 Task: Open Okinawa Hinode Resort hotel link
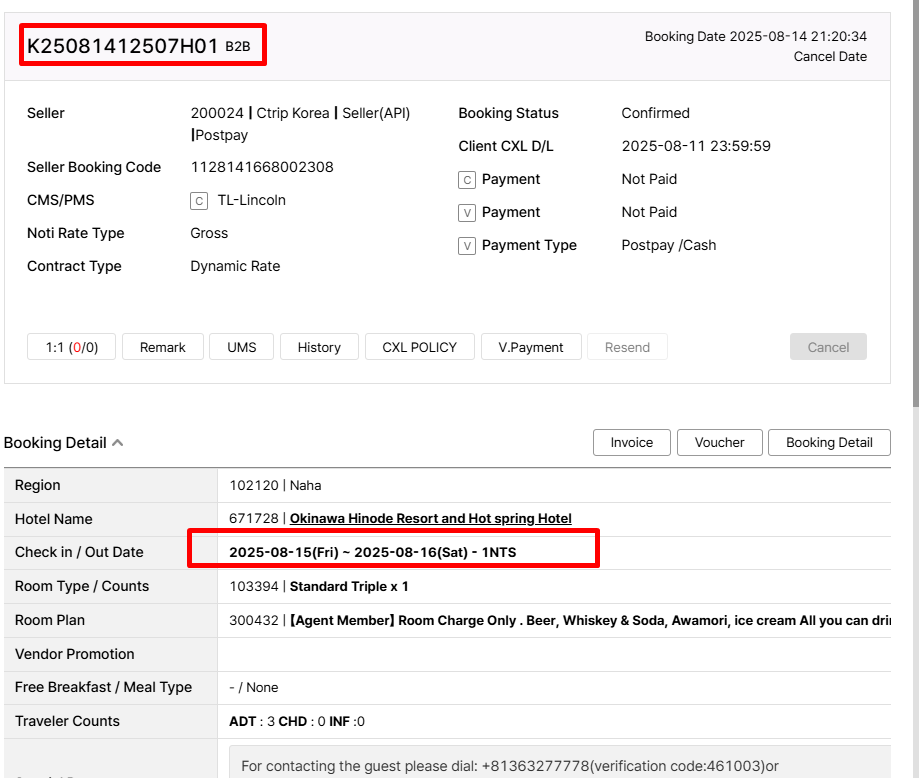pos(430,519)
